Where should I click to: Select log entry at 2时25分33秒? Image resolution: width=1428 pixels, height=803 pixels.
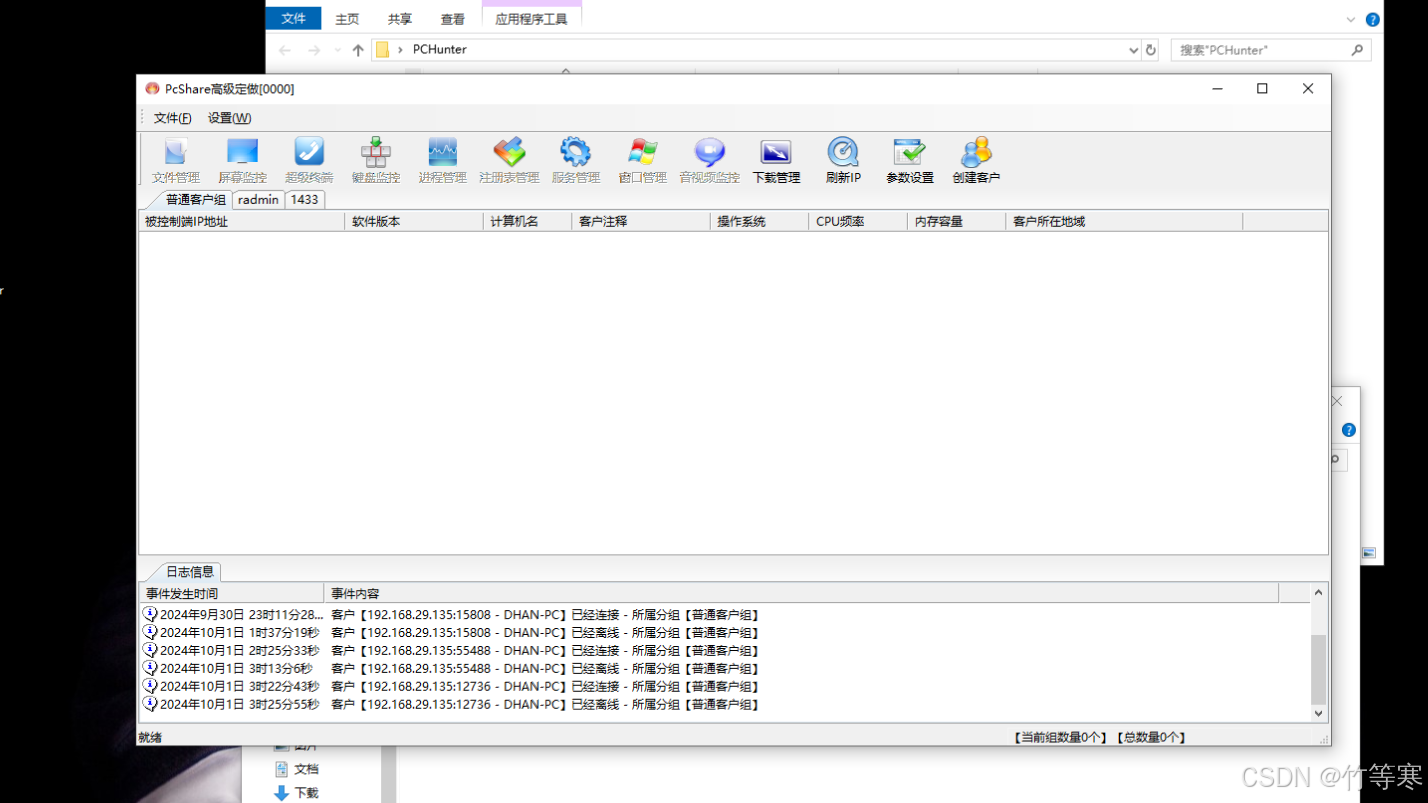click(725, 651)
